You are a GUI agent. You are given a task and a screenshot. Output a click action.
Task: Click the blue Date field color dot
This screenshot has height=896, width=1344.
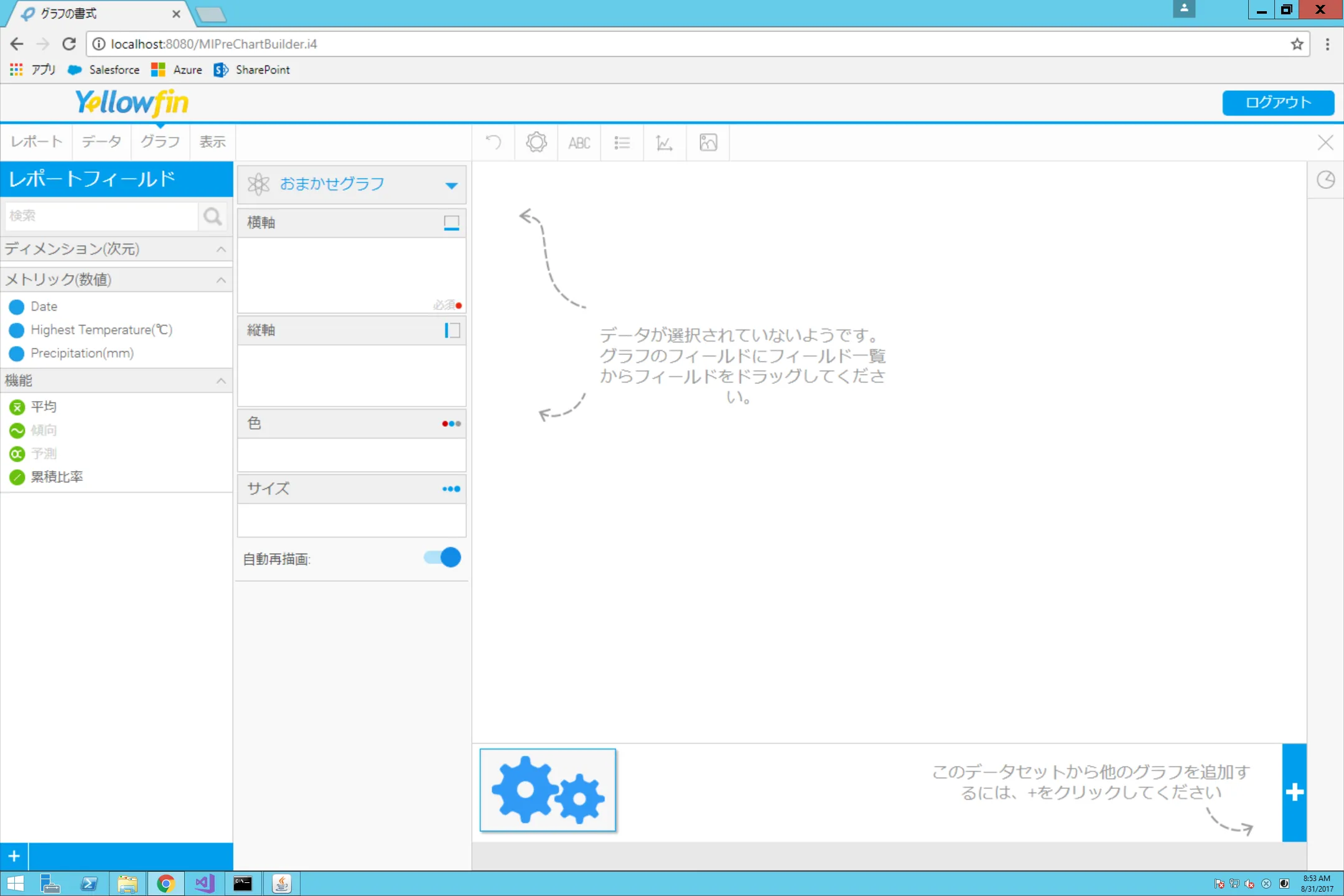coord(16,306)
